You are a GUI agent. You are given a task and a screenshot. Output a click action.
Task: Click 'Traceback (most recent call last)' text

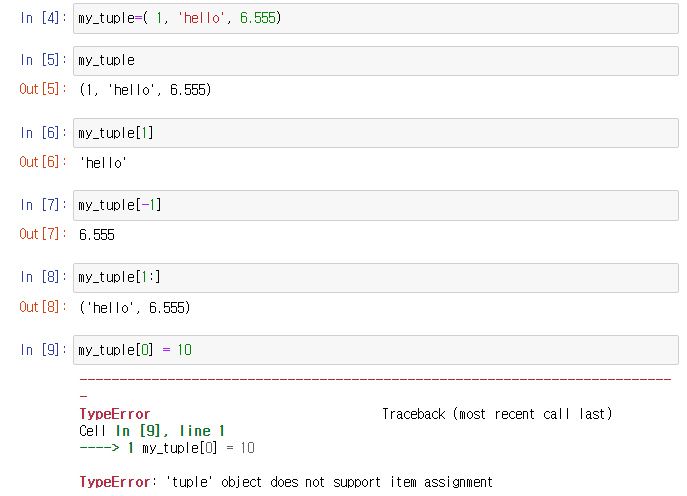pyautogui.click(x=497, y=414)
